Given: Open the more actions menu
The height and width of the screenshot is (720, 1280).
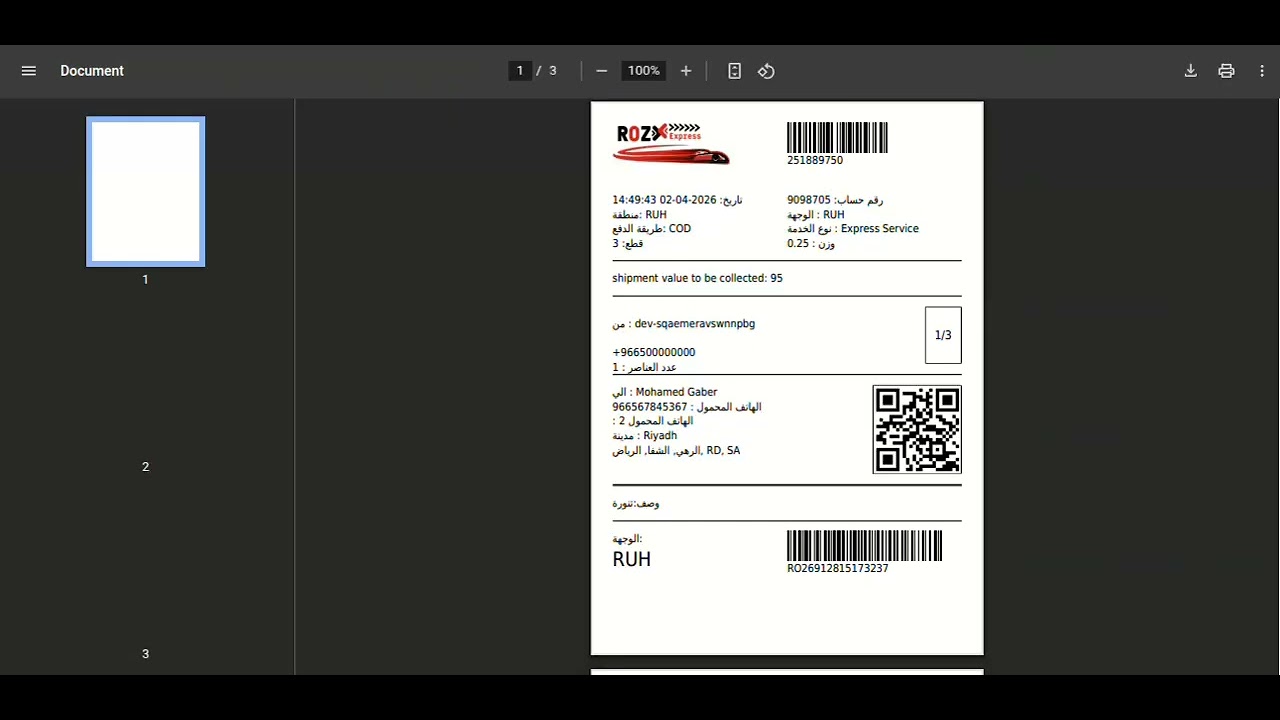Looking at the screenshot, I should [x=1262, y=71].
